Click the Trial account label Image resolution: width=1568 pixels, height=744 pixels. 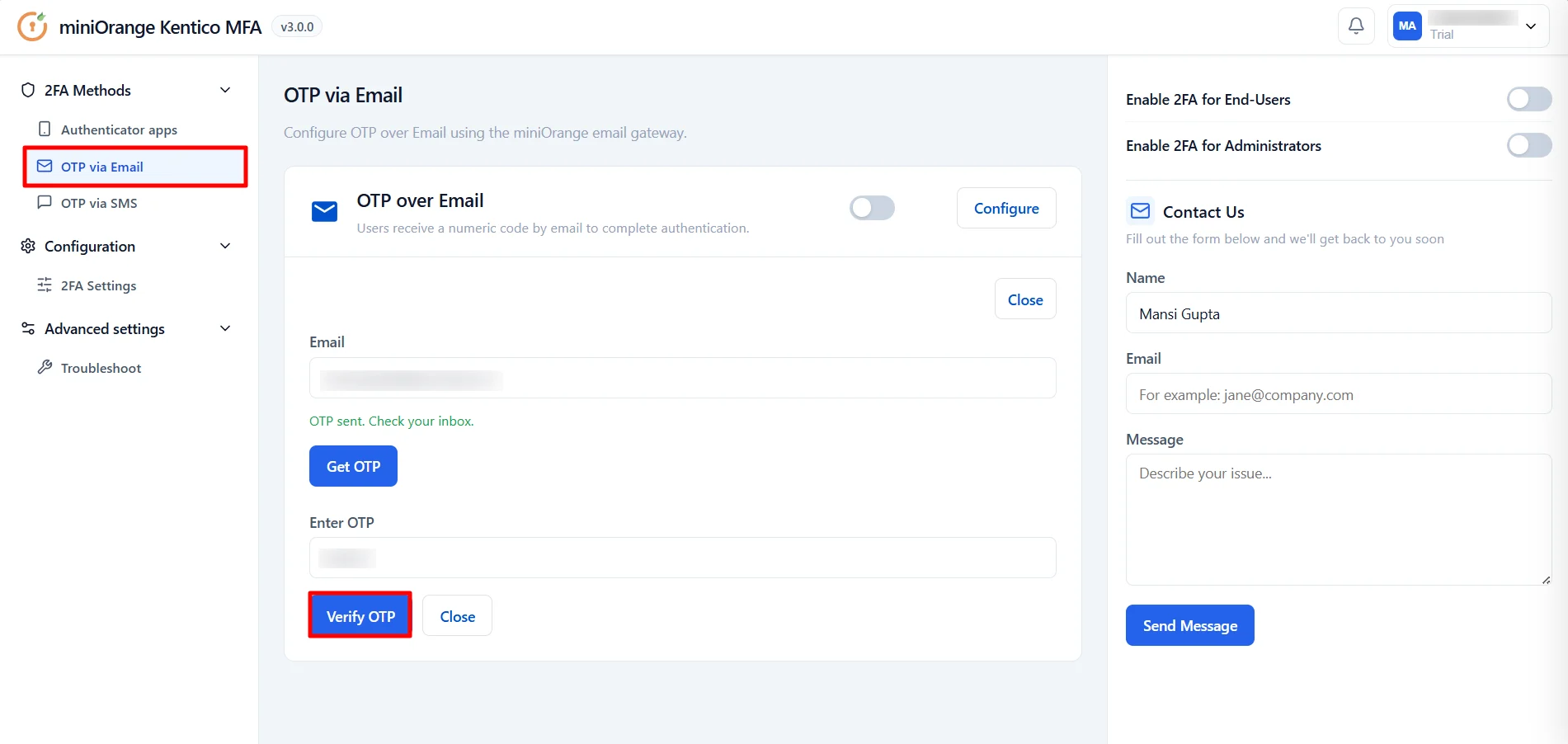click(1442, 35)
